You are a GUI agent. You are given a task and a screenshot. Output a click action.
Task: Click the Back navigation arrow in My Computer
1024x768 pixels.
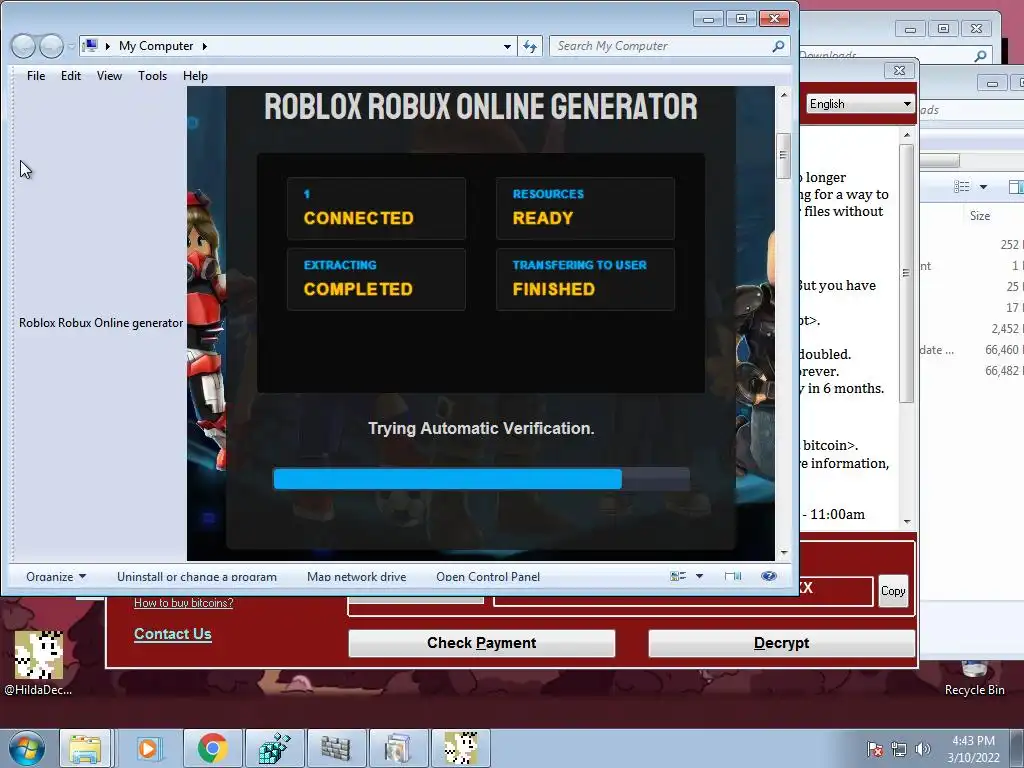pyautogui.click(x=24, y=46)
